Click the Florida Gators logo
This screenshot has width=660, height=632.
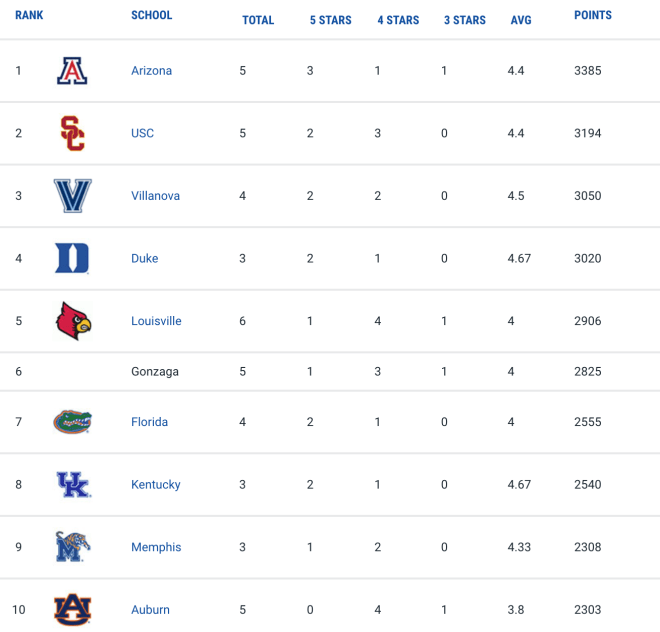click(72, 421)
